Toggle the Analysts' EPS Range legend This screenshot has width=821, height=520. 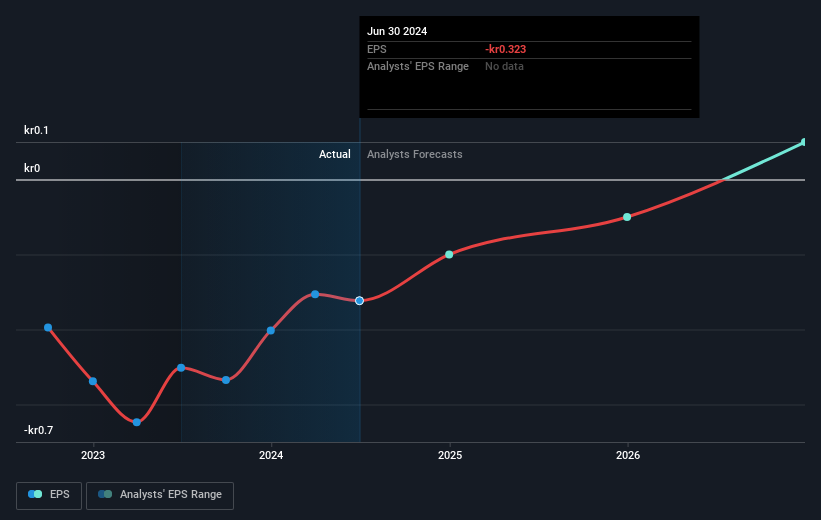(160, 495)
